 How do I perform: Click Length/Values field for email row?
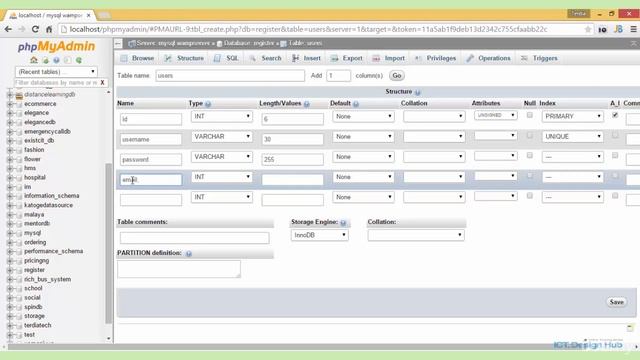point(293,180)
